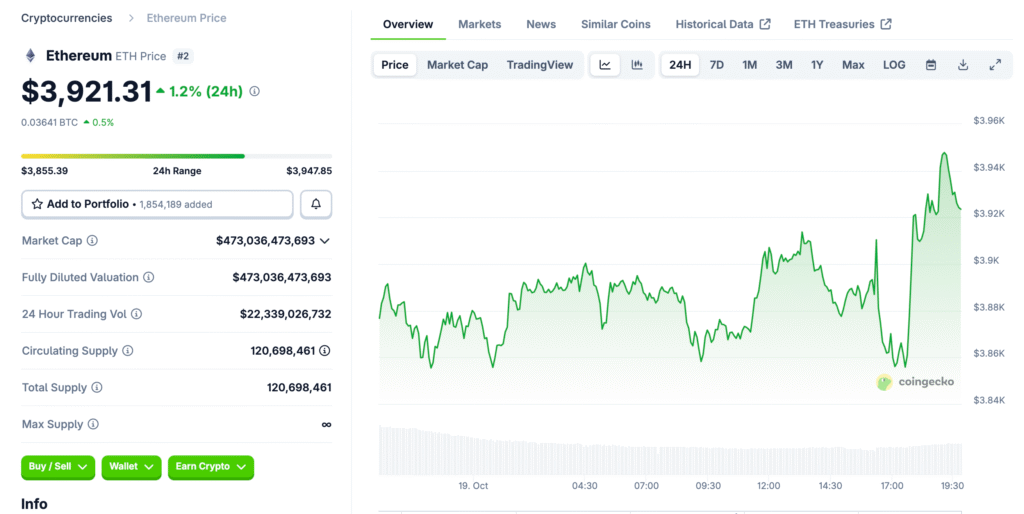Go to Historical Data tab

(x=722, y=24)
